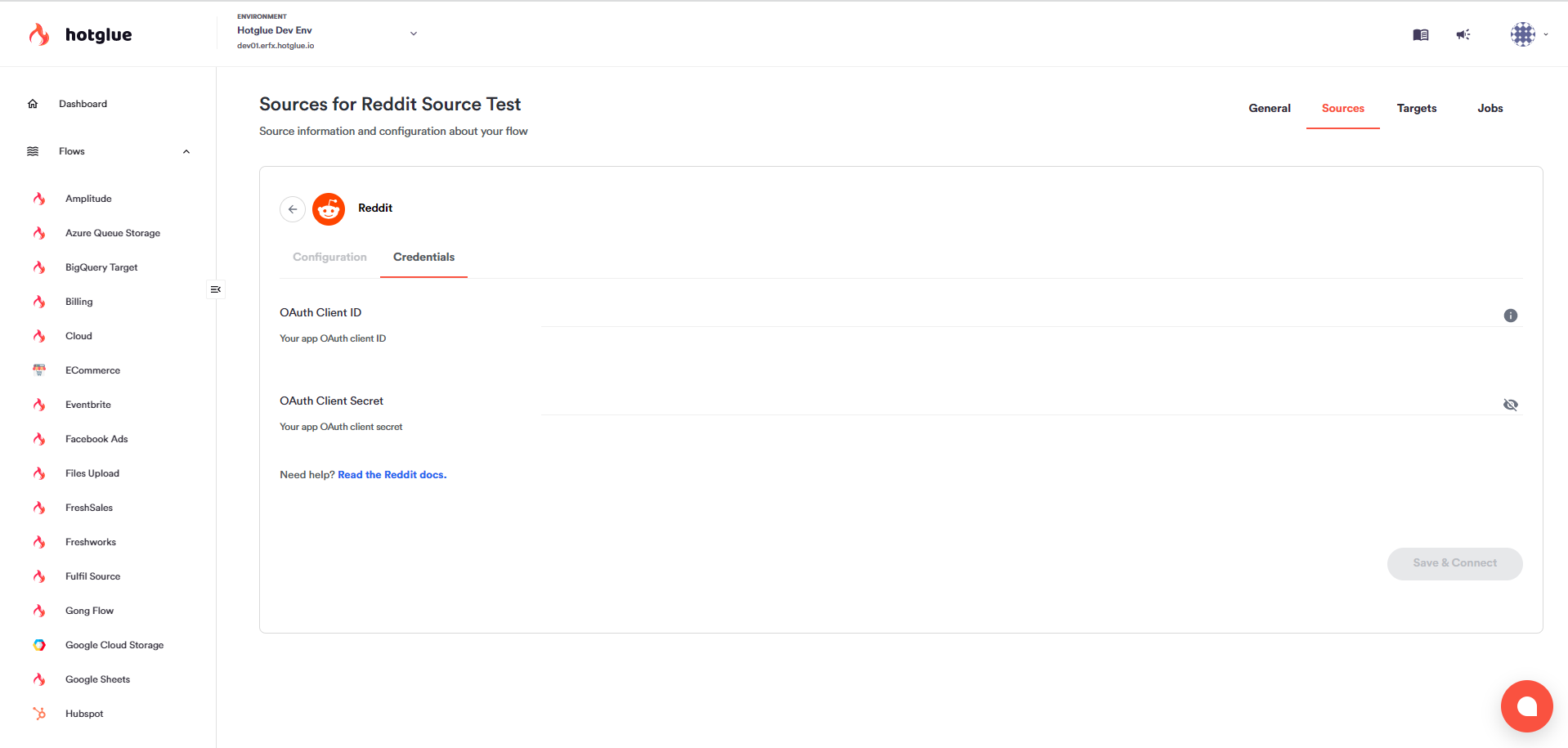
Task: Click the Freshworks flow icon
Action: click(39, 542)
